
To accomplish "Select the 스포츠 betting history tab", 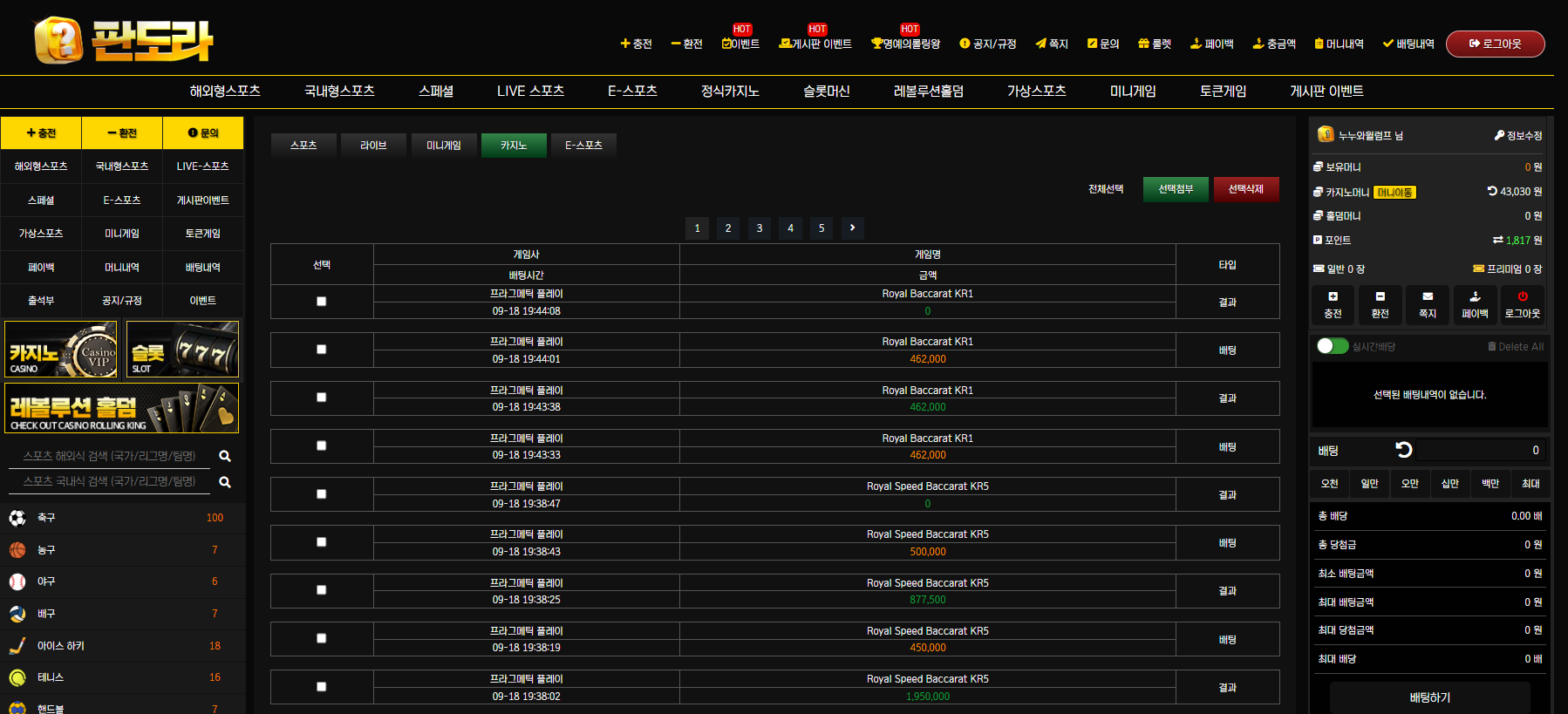I will pos(303,145).
